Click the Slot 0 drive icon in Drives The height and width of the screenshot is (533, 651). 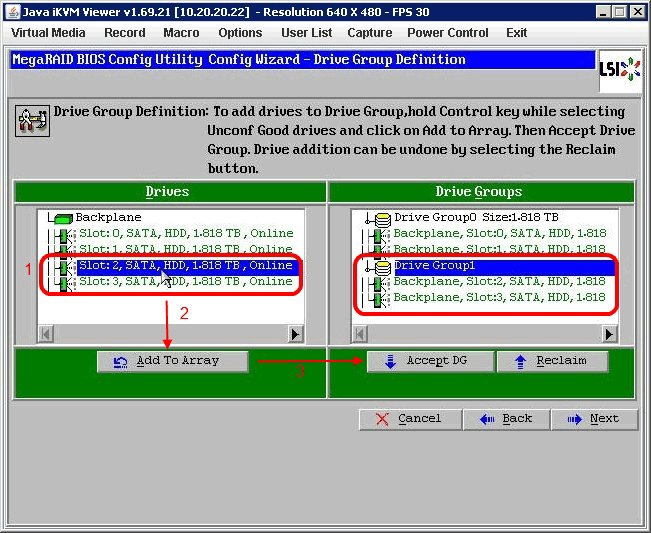[65, 235]
